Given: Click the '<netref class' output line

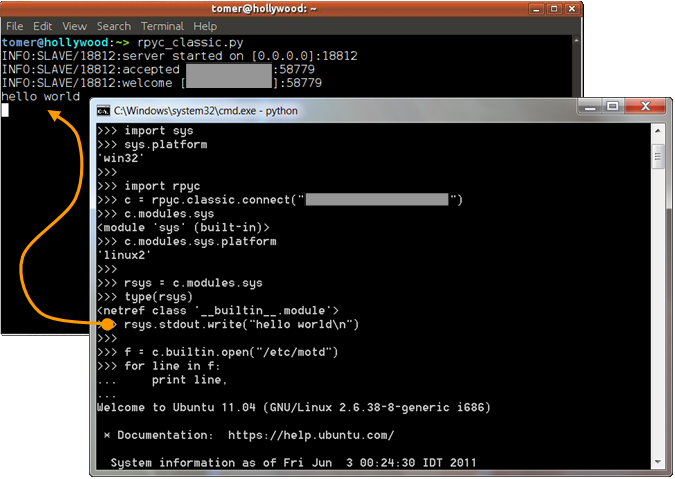Looking at the screenshot, I should coord(218,311).
